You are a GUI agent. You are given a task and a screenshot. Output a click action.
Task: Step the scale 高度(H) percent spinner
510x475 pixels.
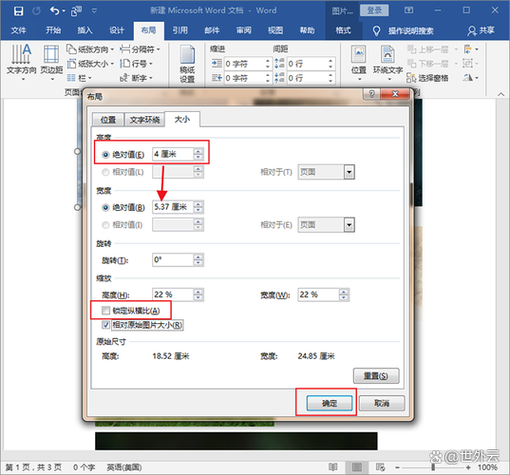tap(198, 295)
